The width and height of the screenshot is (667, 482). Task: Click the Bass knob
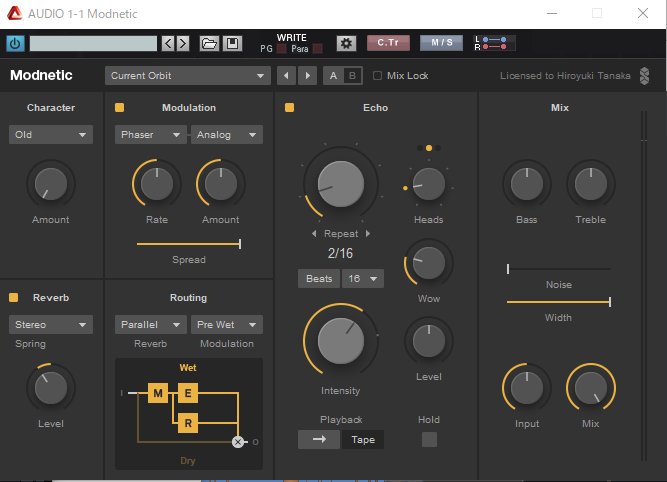click(527, 184)
